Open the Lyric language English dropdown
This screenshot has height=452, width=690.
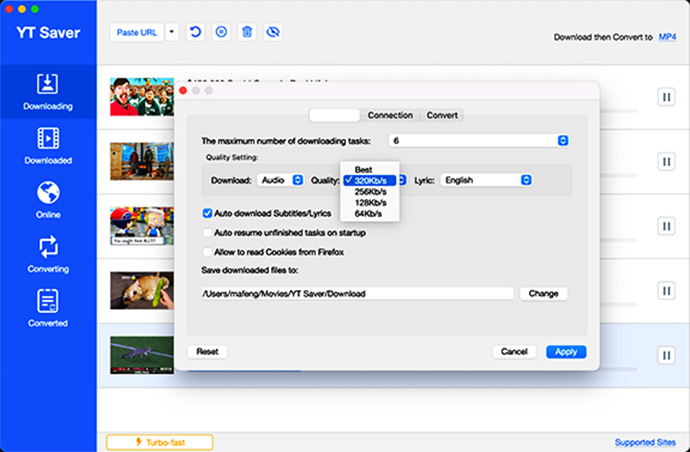pyautogui.click(x=486, y=180)
